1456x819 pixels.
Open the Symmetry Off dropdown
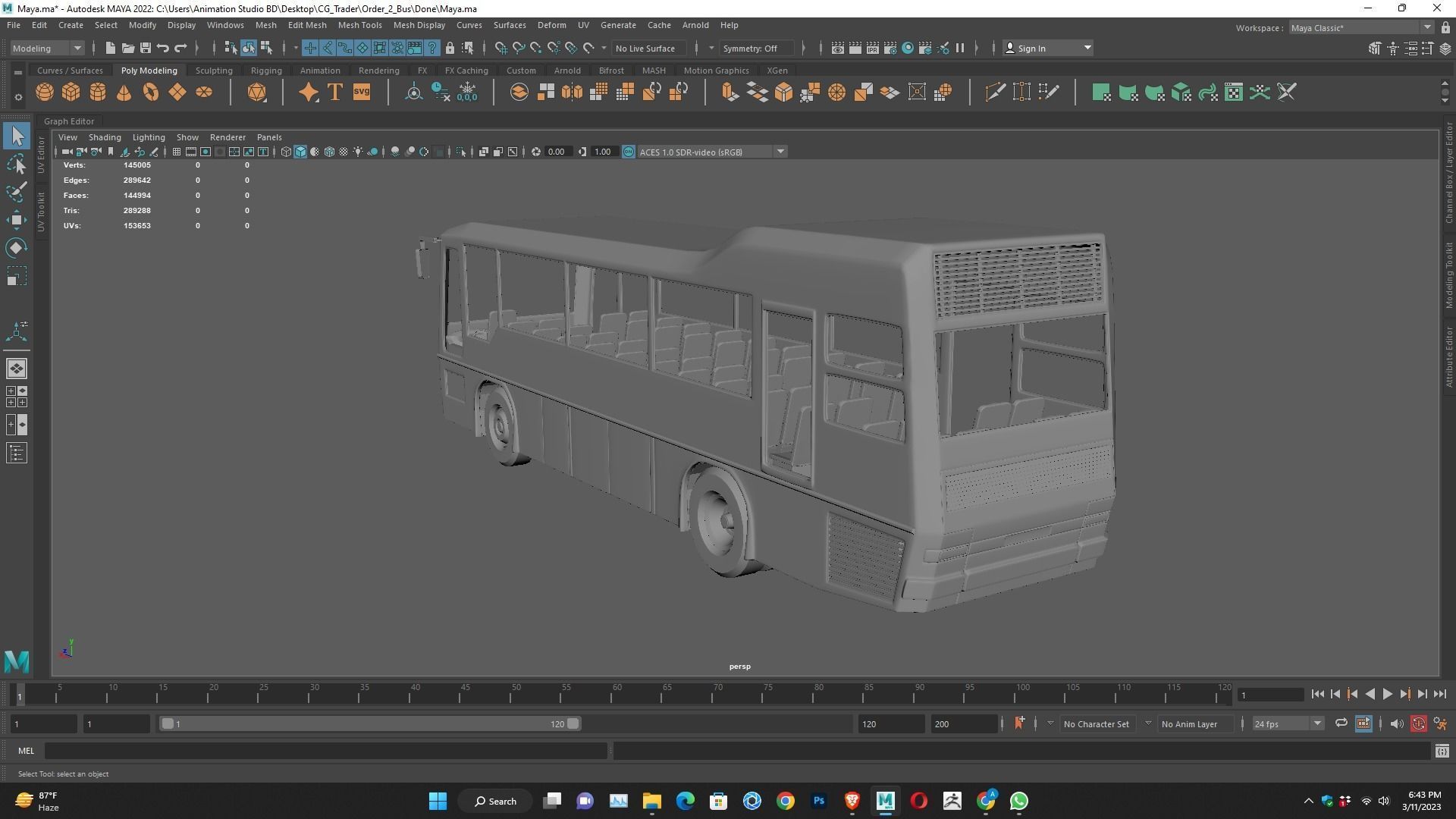point(756,48)
